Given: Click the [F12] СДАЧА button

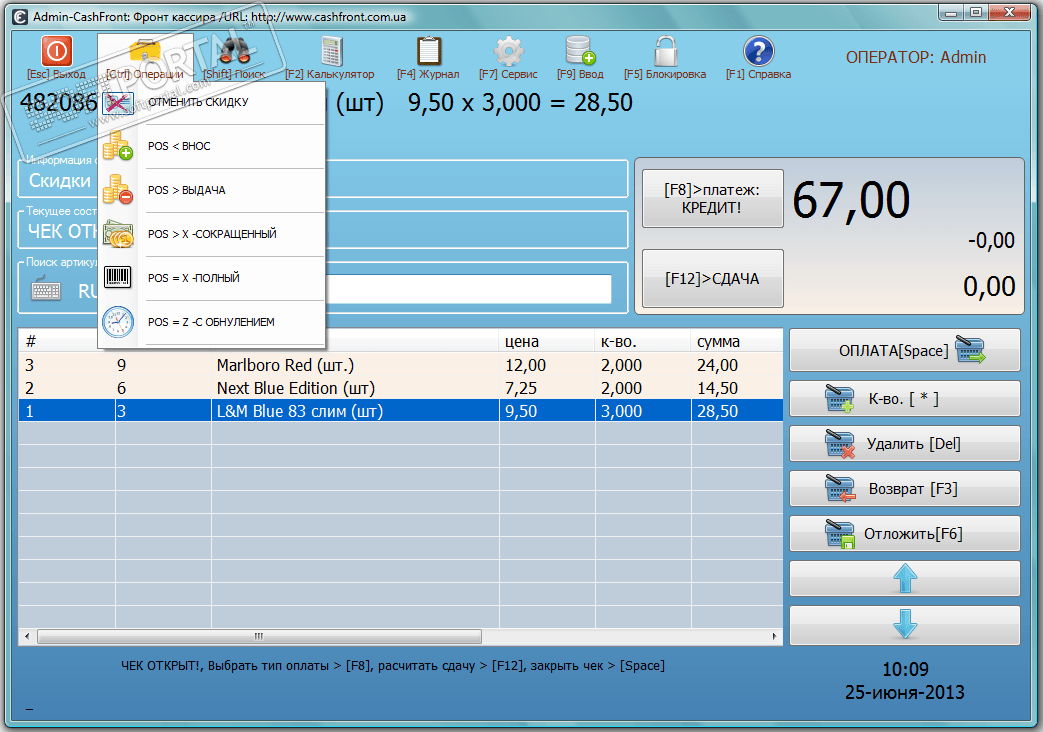Looking at the screenshot, I should 712,279.
